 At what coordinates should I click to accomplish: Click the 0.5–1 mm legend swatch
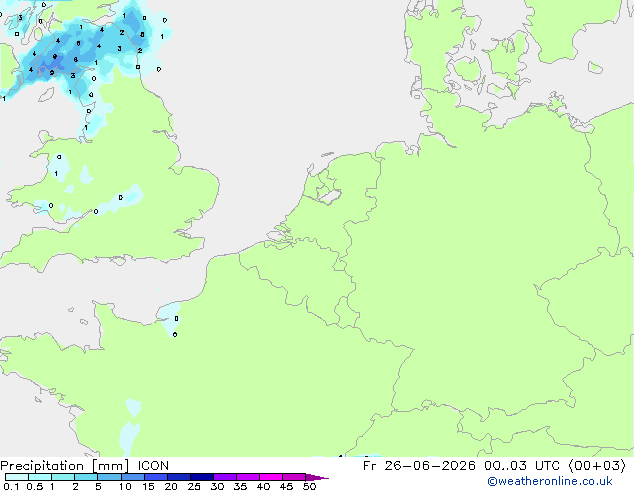click(40, 477)
